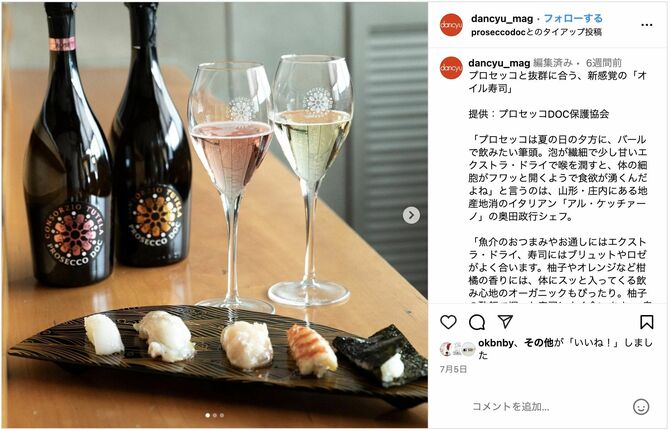Open dancyu_mag username in header
The image size is (670, 431).
click(502, 19)
